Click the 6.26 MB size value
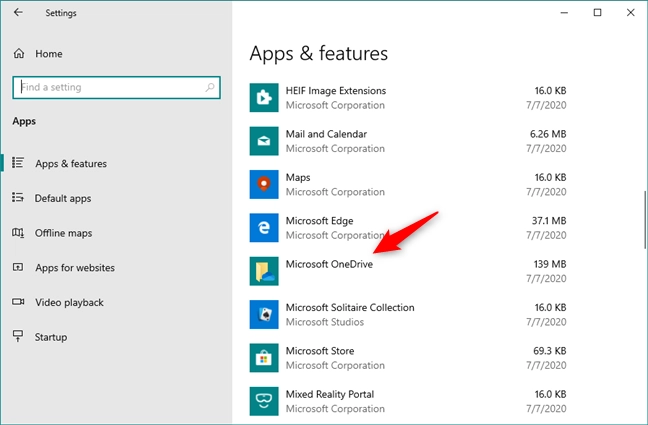The width and height of the screenshot is (648, 425). point(548,134)
